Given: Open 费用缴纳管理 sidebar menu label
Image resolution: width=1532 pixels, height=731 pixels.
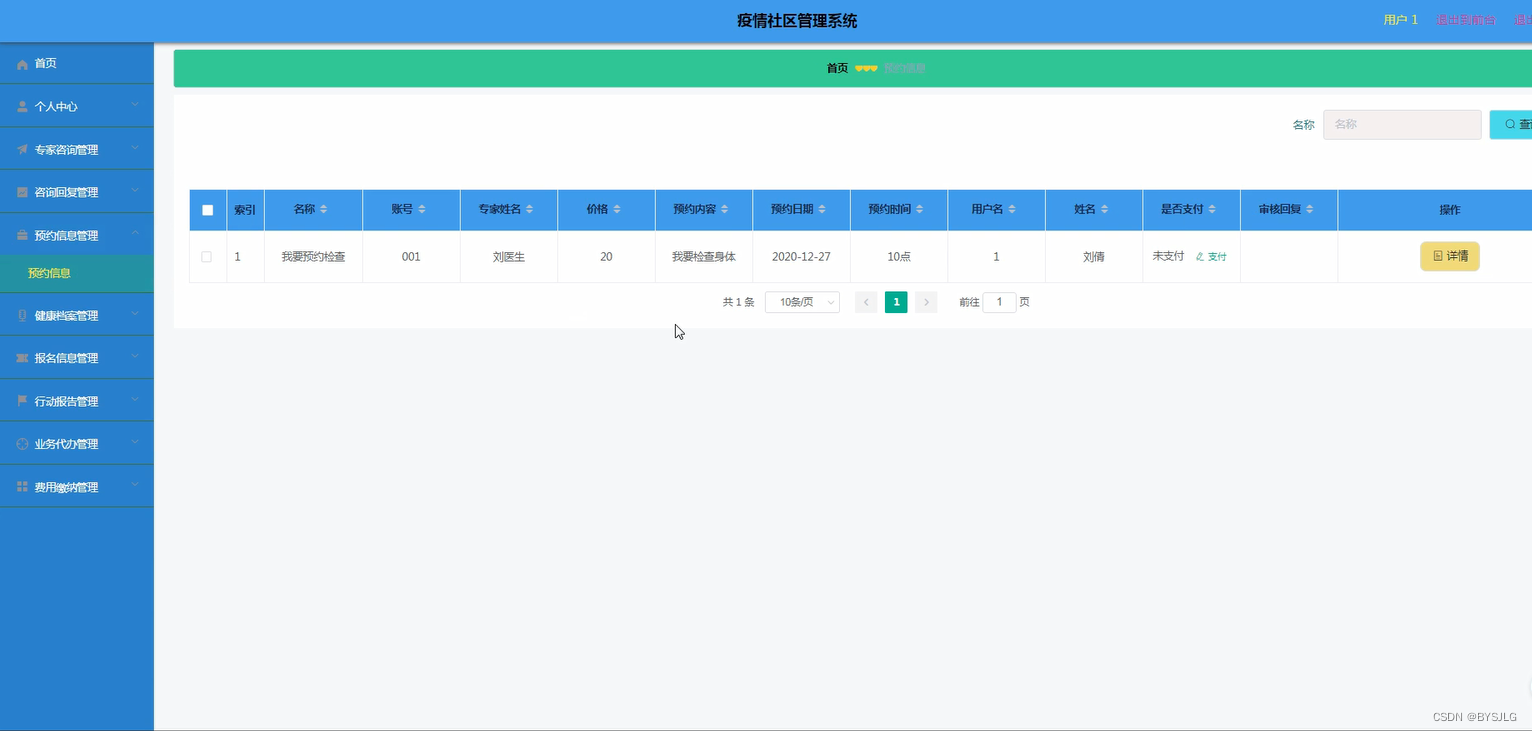Looking at the screenshot, I should [67, 488].
